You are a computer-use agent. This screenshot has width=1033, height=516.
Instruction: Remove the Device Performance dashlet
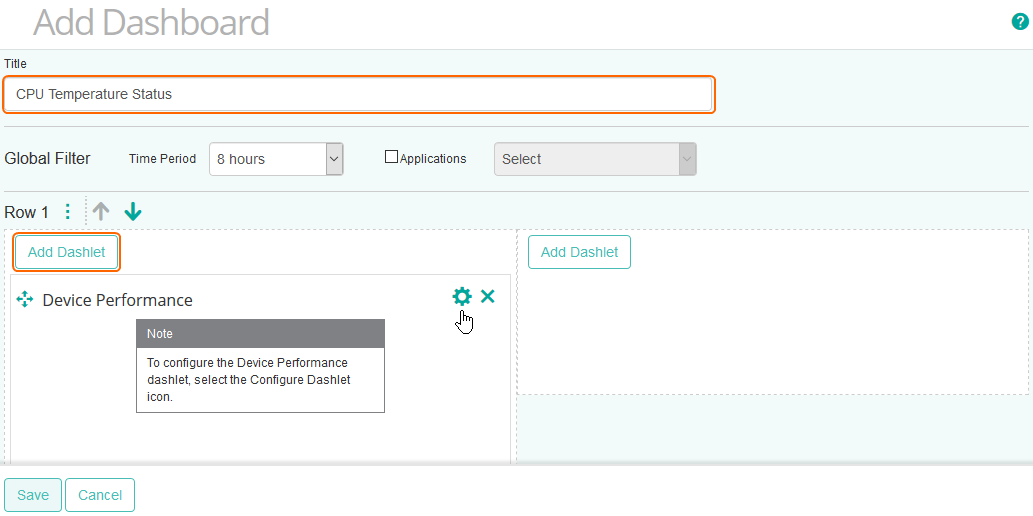click(488, 296)
